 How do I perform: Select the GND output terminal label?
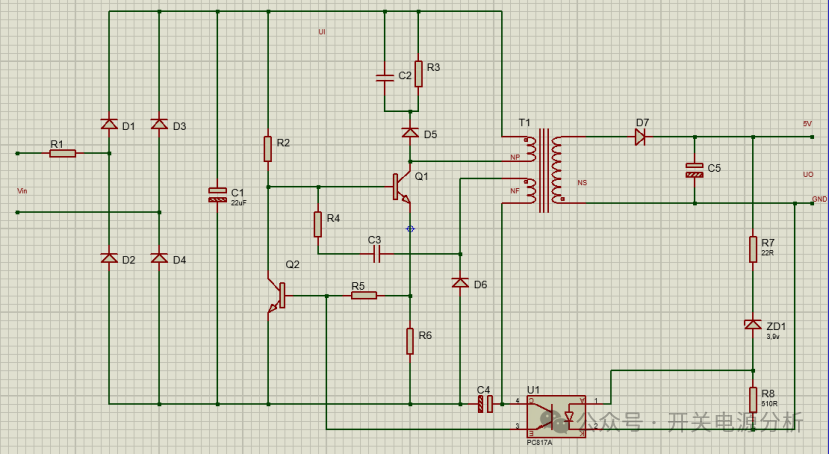point(819,199)
